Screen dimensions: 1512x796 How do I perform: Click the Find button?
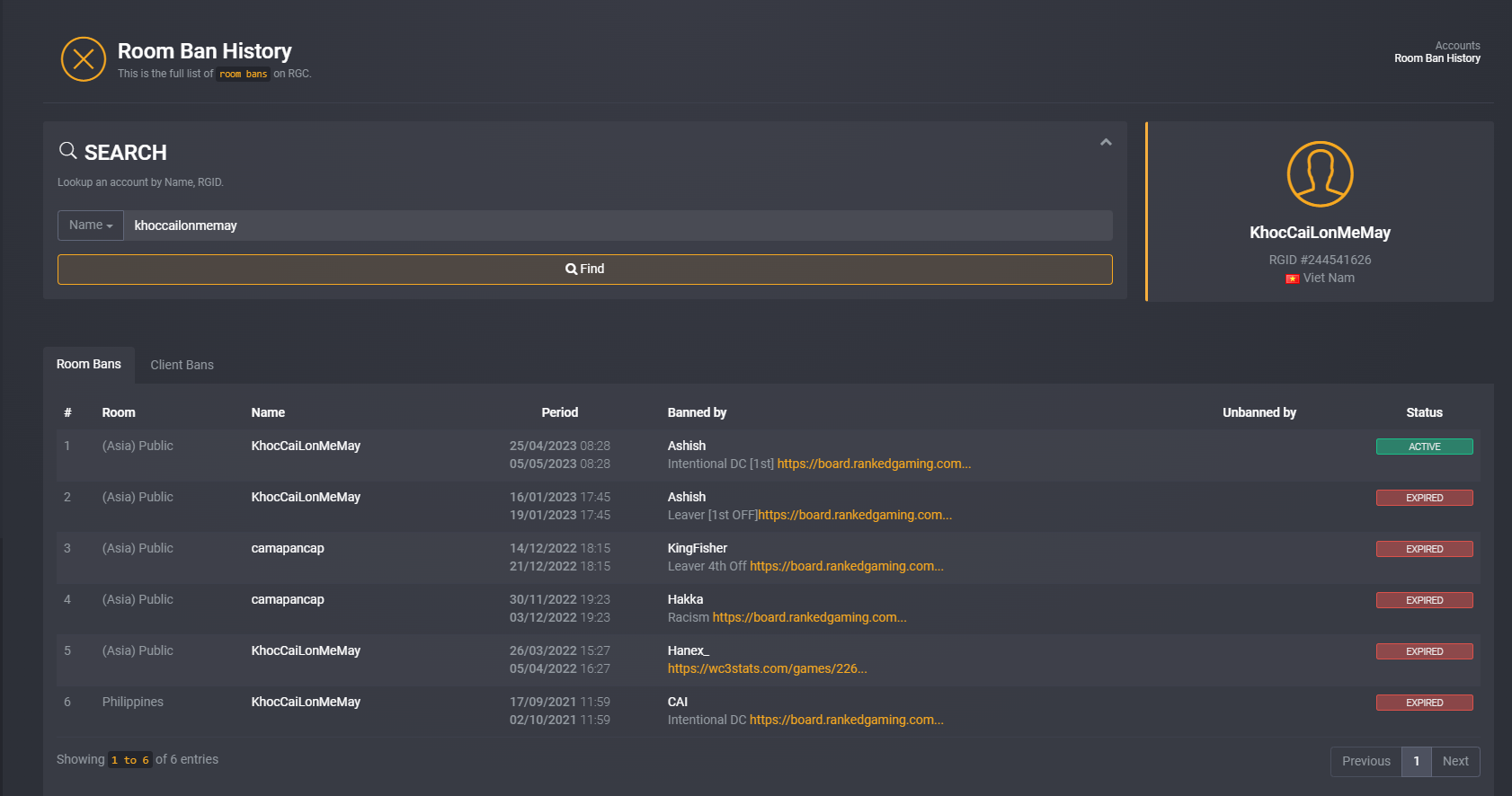(585, 270)
